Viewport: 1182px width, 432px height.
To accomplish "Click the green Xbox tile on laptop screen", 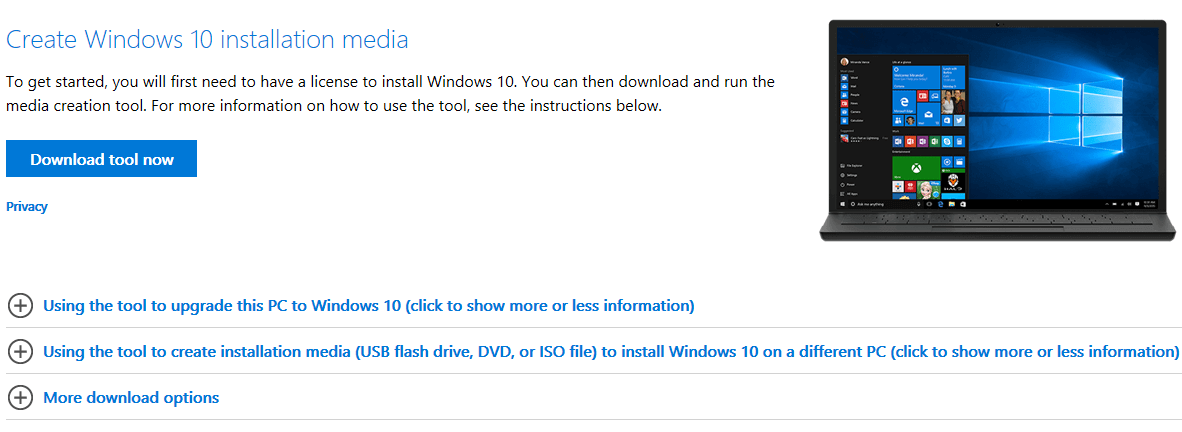I will (916, 168).
